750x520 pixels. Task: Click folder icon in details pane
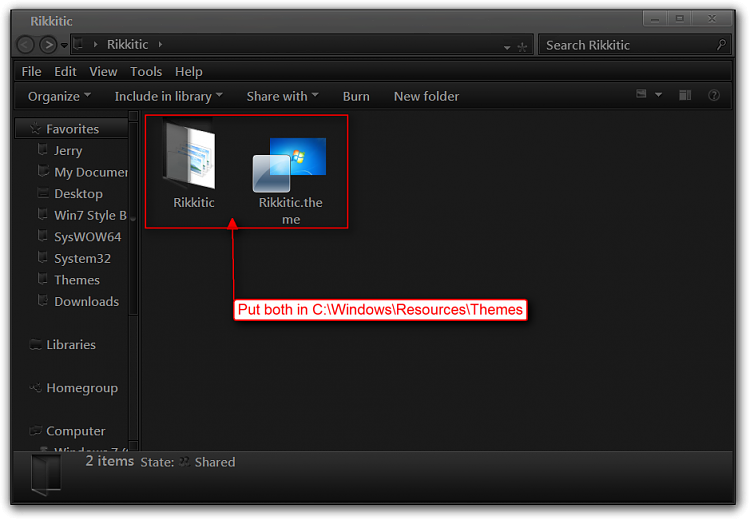tap(46, 475)
